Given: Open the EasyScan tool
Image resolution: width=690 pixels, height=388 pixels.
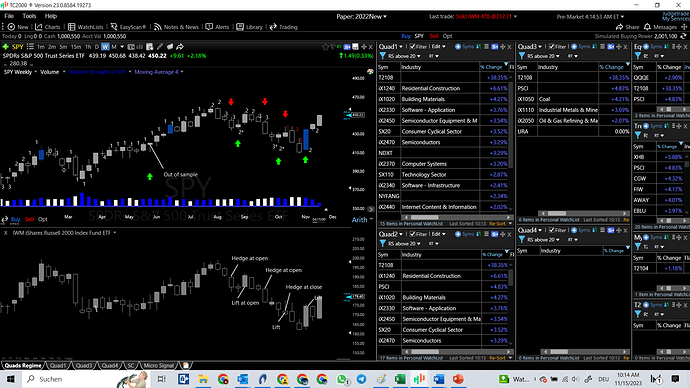Looking at the screenshot, I should 128,27.
